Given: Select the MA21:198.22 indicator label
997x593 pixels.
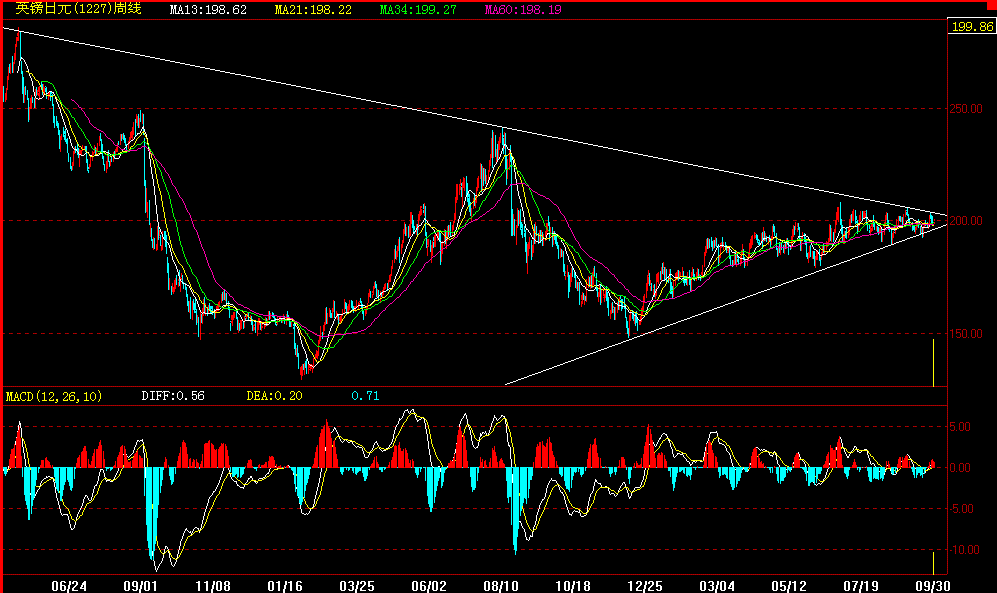Looking at the screenshot, I should coord(313,10).
